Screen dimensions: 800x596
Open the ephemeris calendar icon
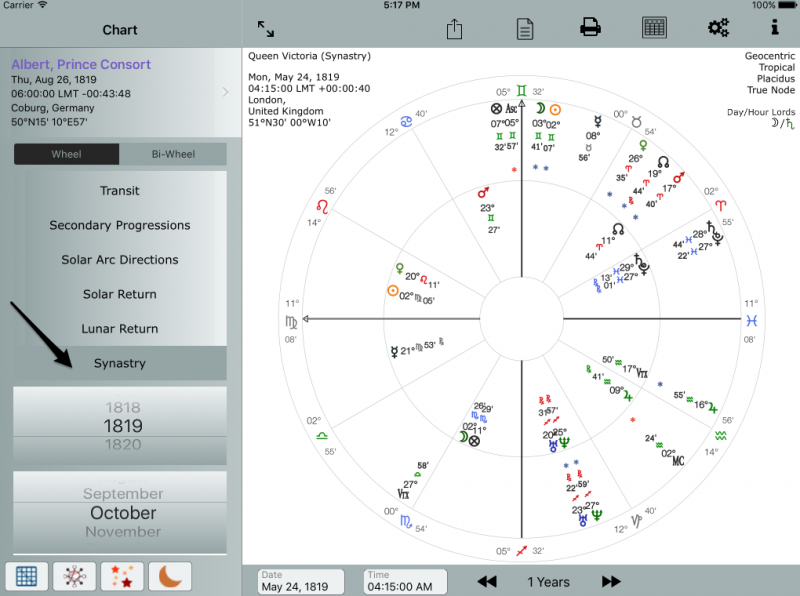click(654, 28)
